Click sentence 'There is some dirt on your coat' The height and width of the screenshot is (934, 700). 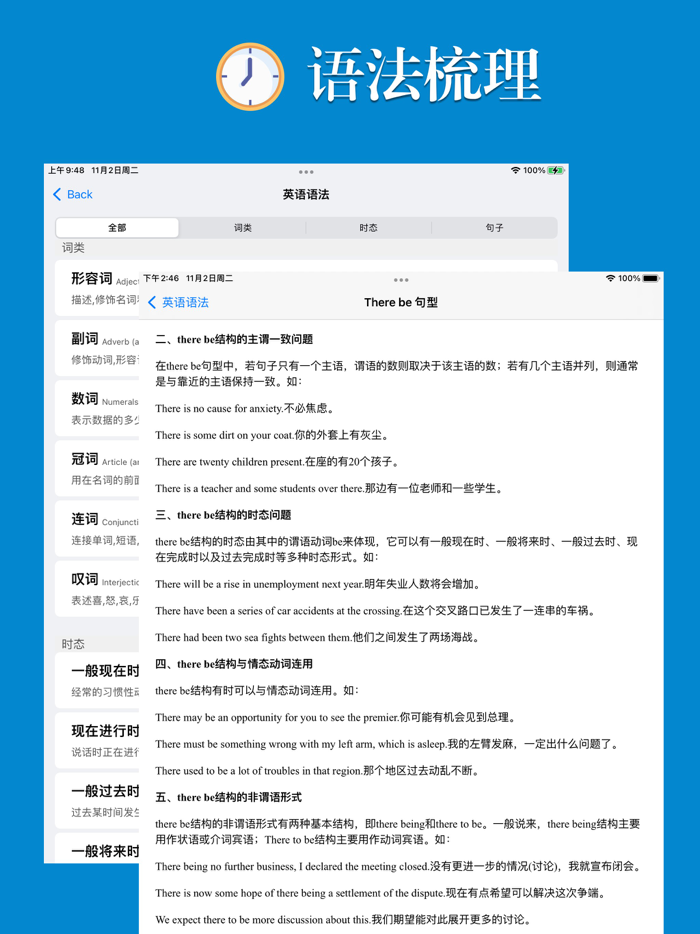coord(273,435)
